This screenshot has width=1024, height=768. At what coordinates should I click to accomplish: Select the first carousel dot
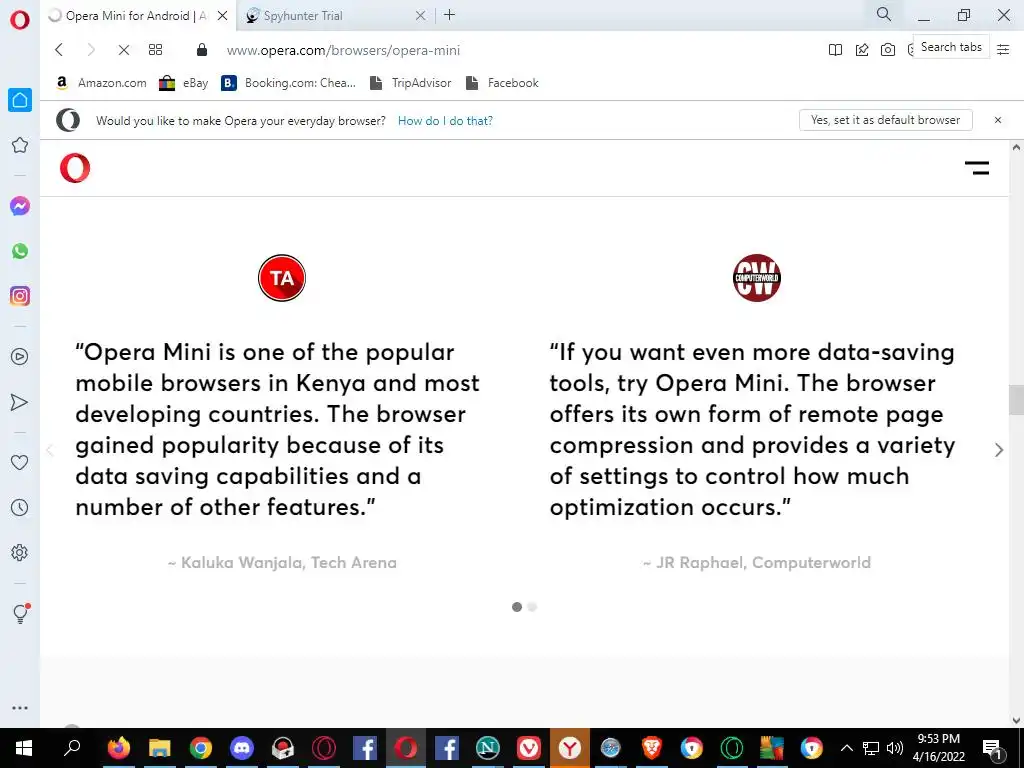click(x=517, y=607)
